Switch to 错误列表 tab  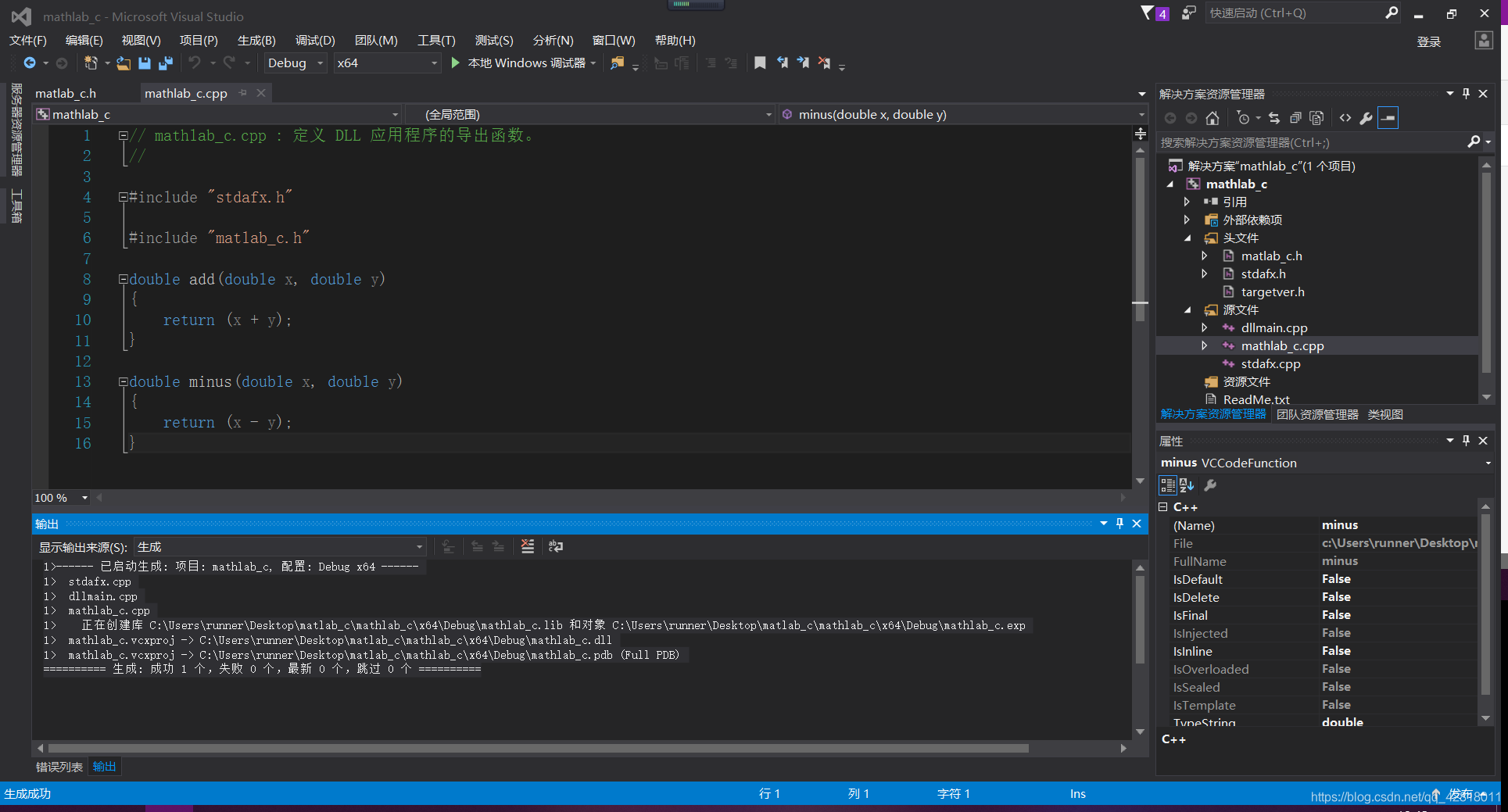click(59, 767)
